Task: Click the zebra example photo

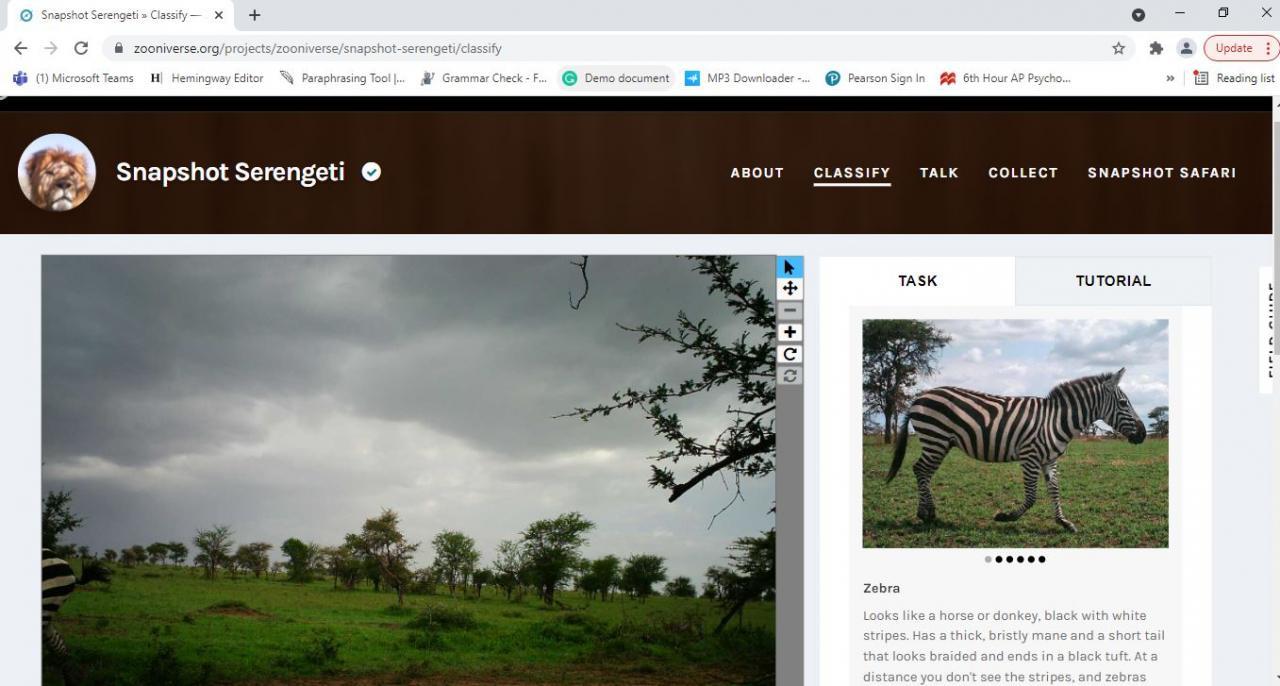Action: tap(1015, 433)
